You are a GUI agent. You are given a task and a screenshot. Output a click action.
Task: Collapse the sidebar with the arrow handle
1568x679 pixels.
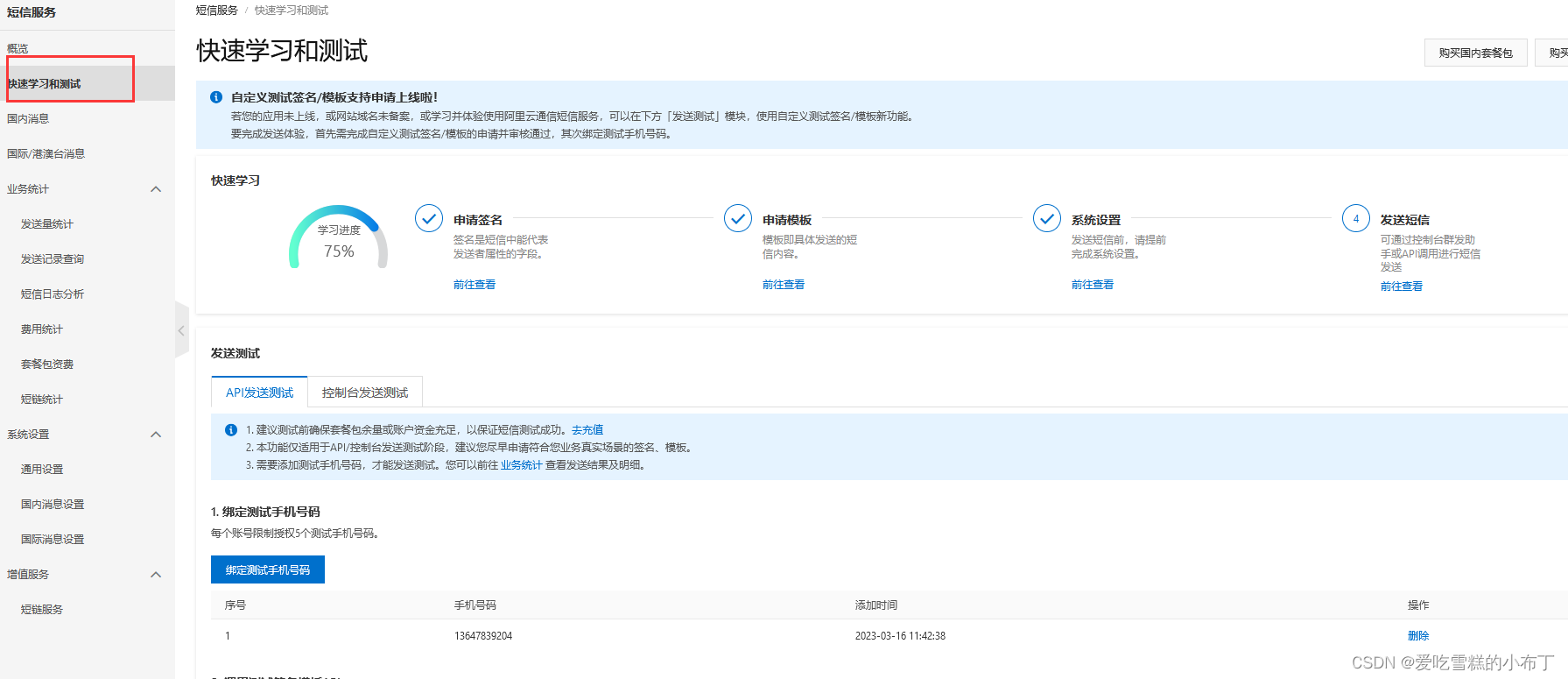click(181, 330)
